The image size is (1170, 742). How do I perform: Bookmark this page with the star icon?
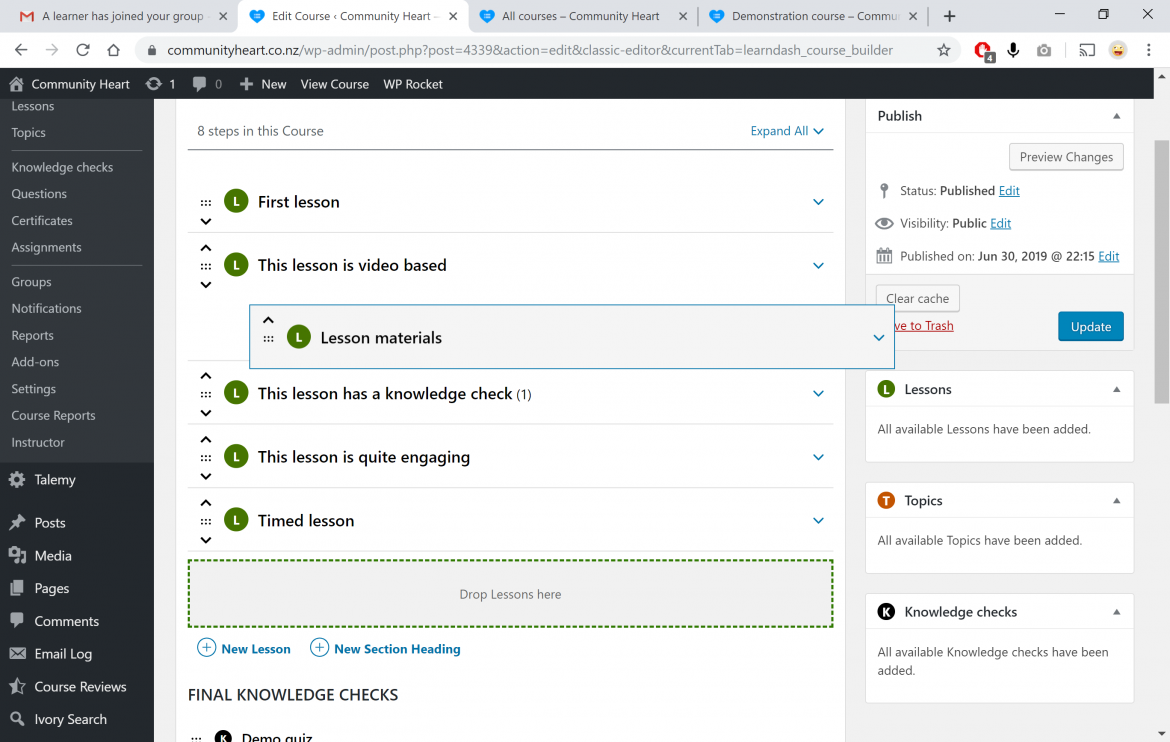pos(944,50)
